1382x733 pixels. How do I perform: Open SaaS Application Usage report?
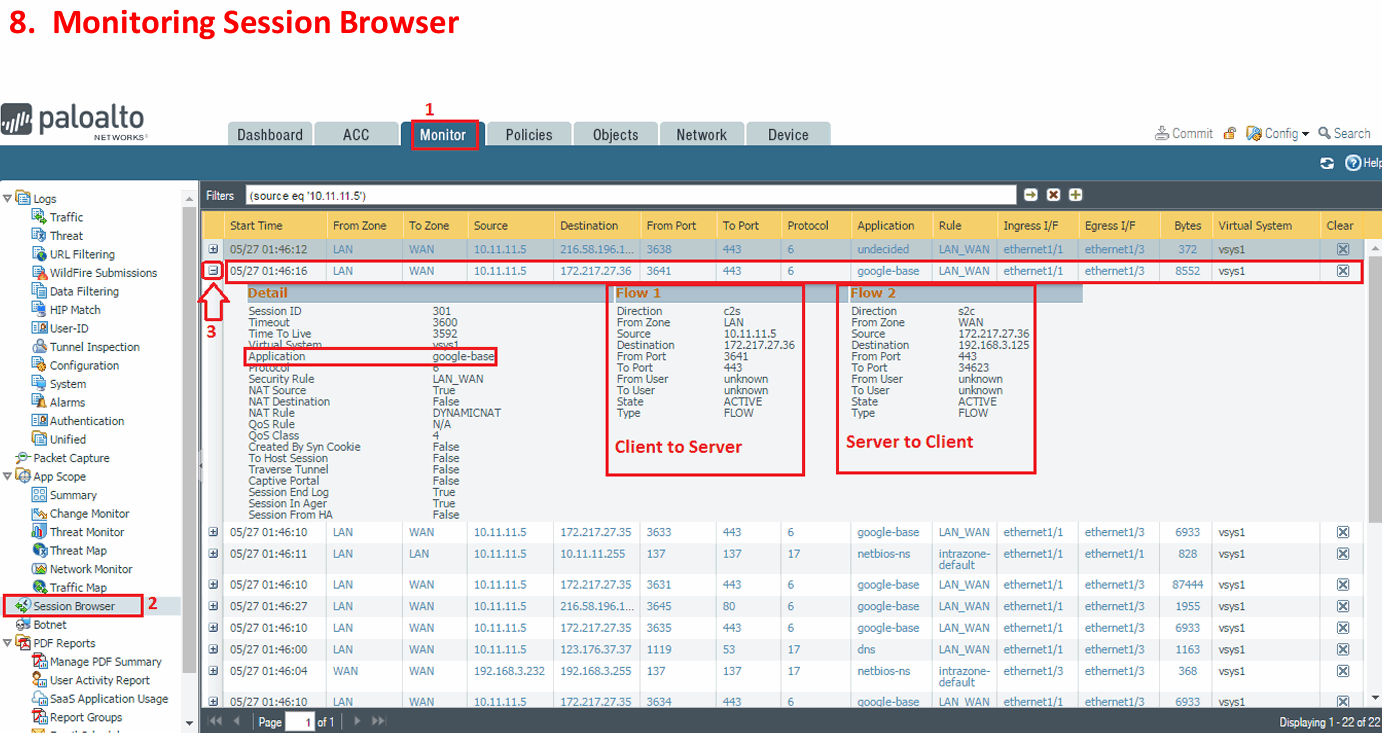[109, 699]
